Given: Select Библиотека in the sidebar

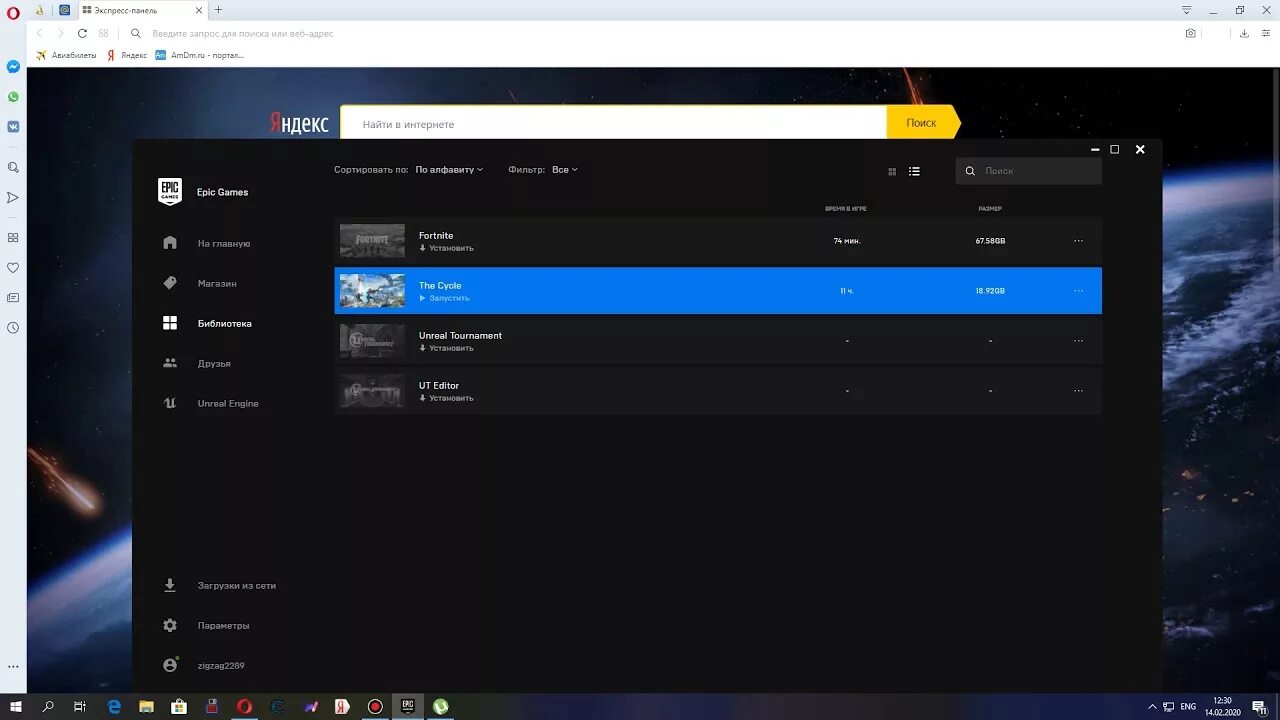Looking at the screenshot, I should (207, 323).
